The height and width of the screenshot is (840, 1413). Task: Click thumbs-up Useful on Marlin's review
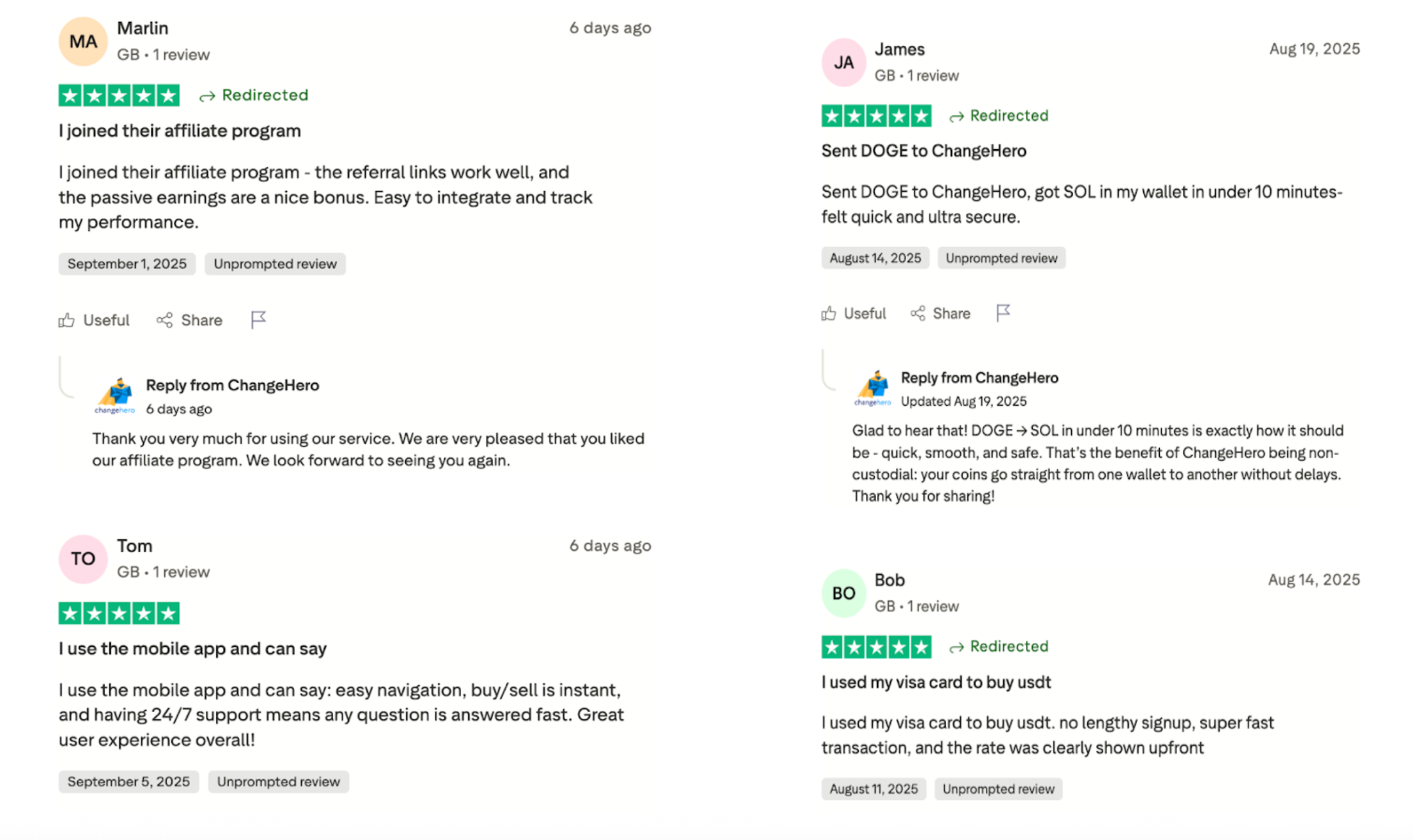(x=94, y=320)
